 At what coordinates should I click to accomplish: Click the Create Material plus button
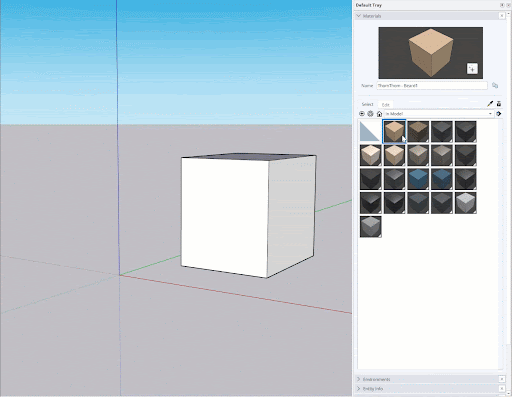[x=472, y=69]
